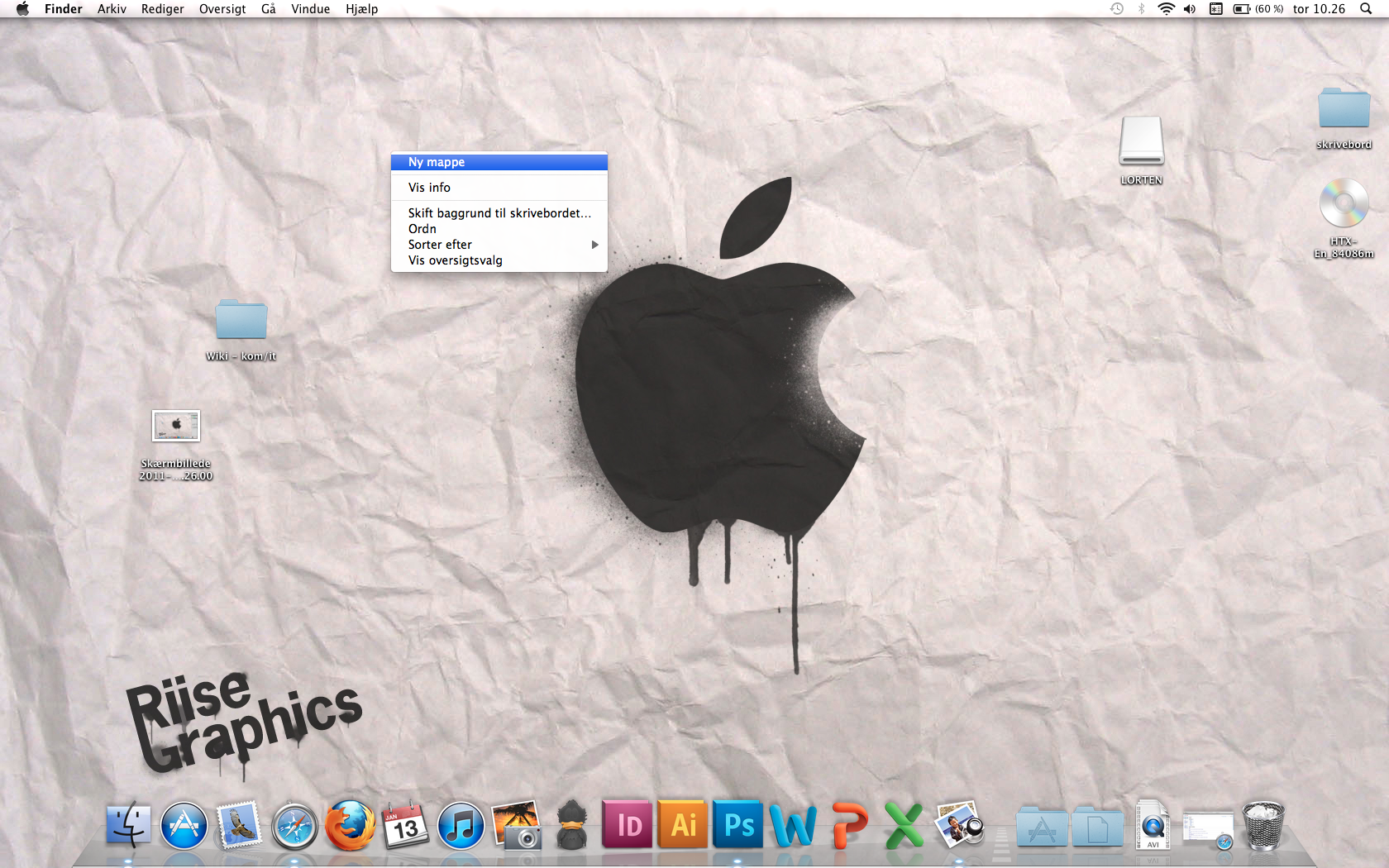
Task: Open the Trash in the Dock
Action: pyautogui.click(x=1263, y=825)
